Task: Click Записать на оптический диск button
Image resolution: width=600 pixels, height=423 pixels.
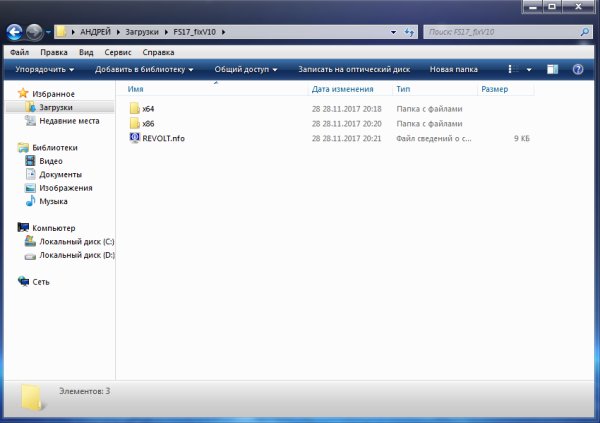Action: [355, 70]
